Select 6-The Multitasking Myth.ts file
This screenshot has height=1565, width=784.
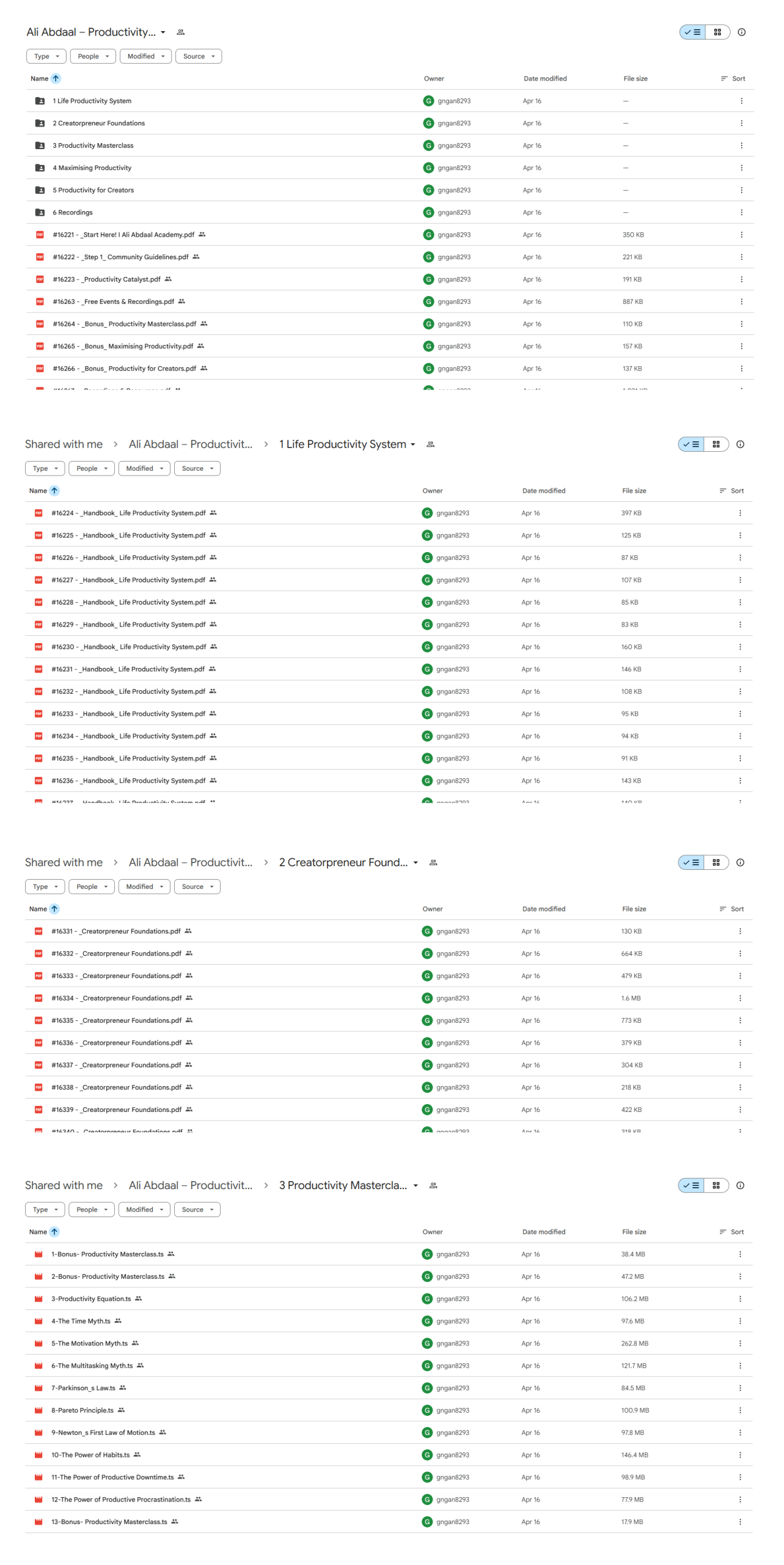(x=389, y=1364)
